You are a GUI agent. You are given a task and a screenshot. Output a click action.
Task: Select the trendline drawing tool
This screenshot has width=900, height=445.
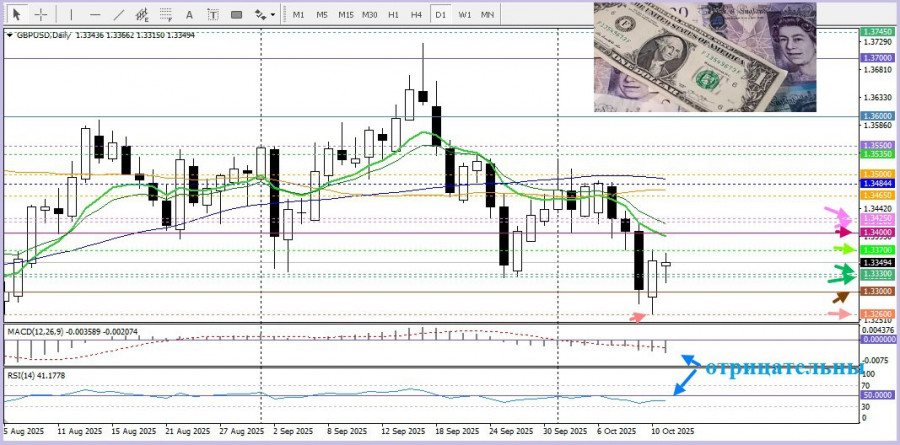[x=119, y=15]
